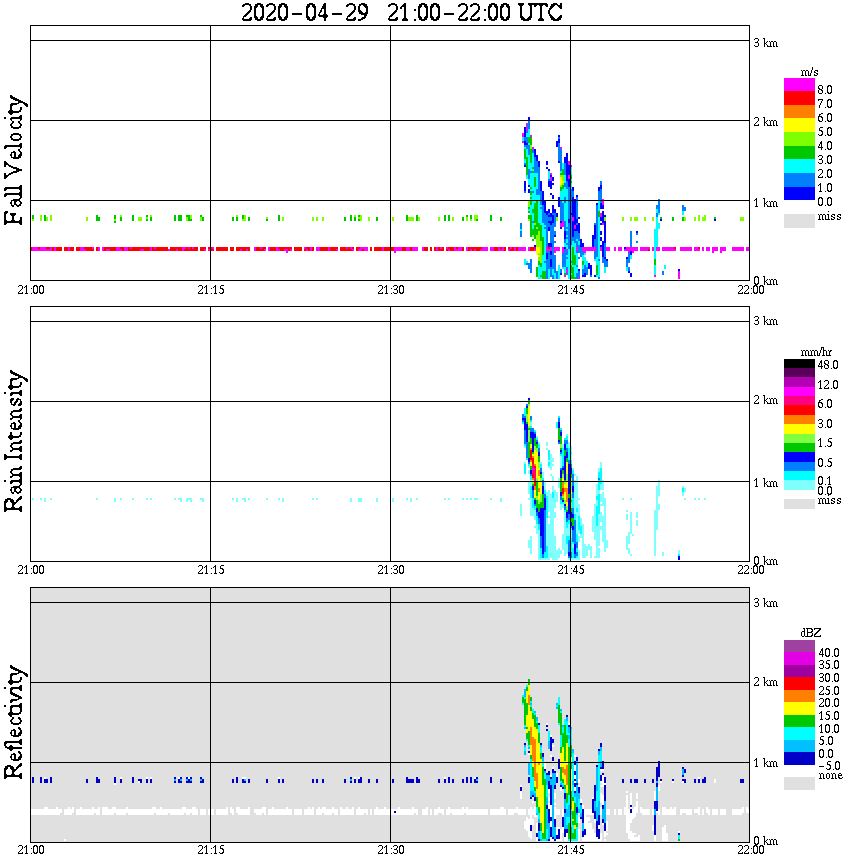This screenshot has height=868, width=850.
Task: Select the Reflectivity axis label
Action: click(14, 722)
